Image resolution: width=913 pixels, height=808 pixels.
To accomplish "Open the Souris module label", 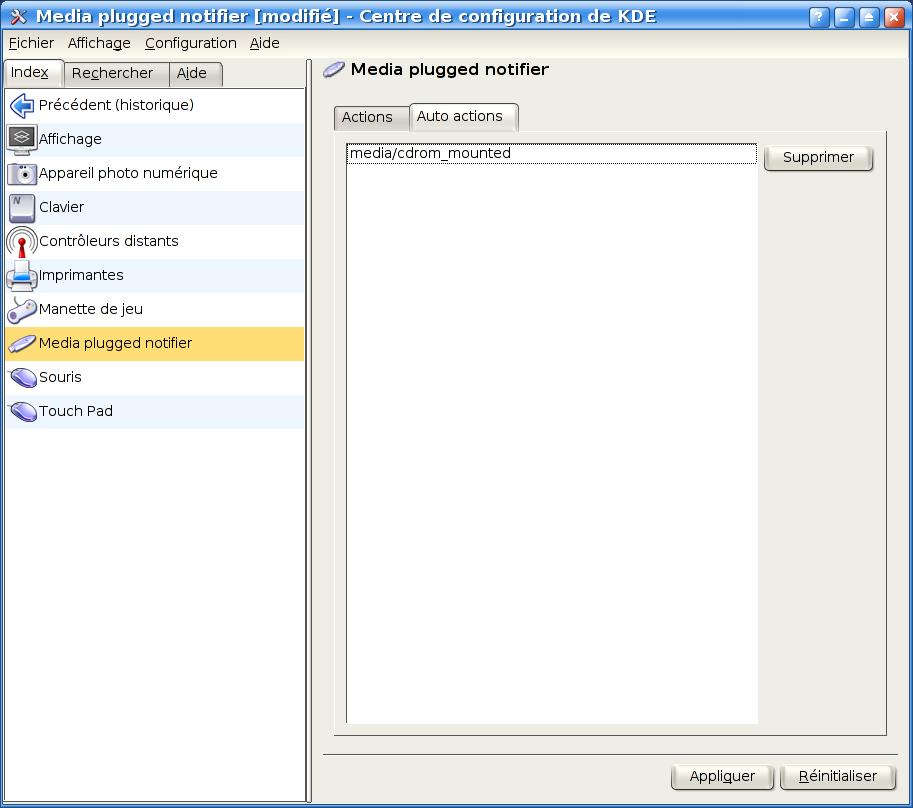I will [61, 377].
